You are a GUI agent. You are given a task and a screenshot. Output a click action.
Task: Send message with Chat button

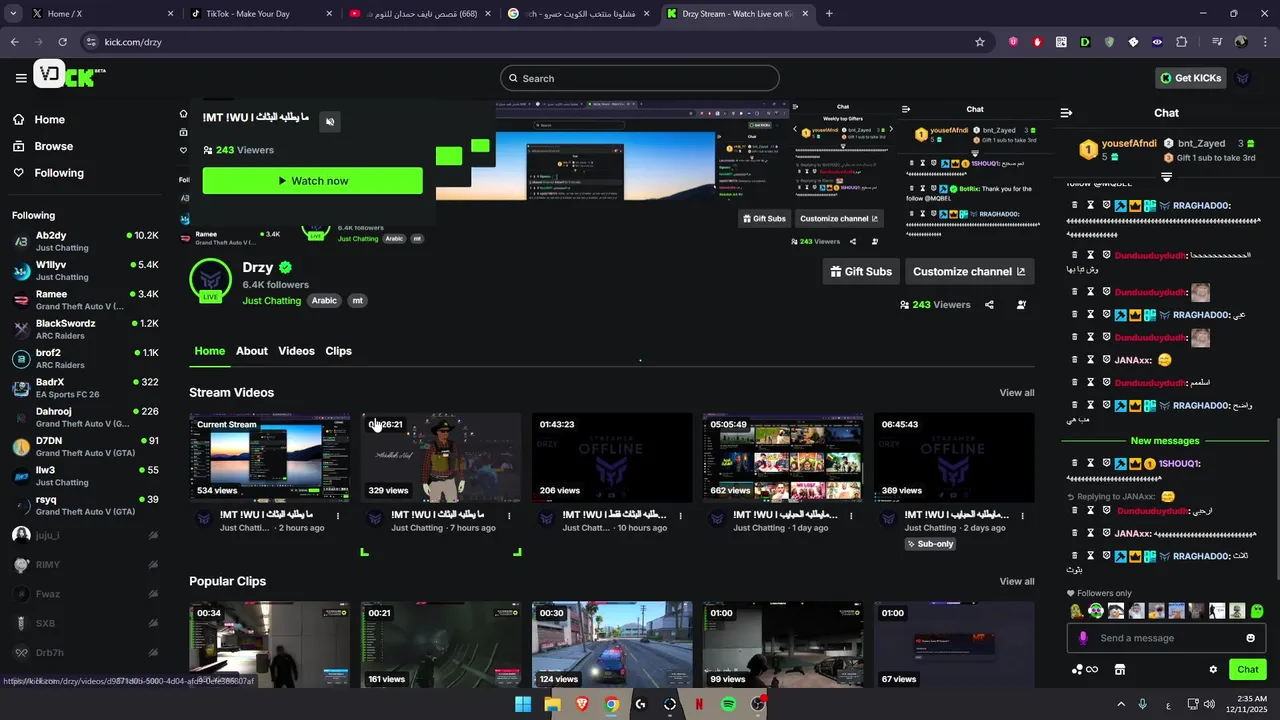pyautogui.click(x=1248, y=670)
